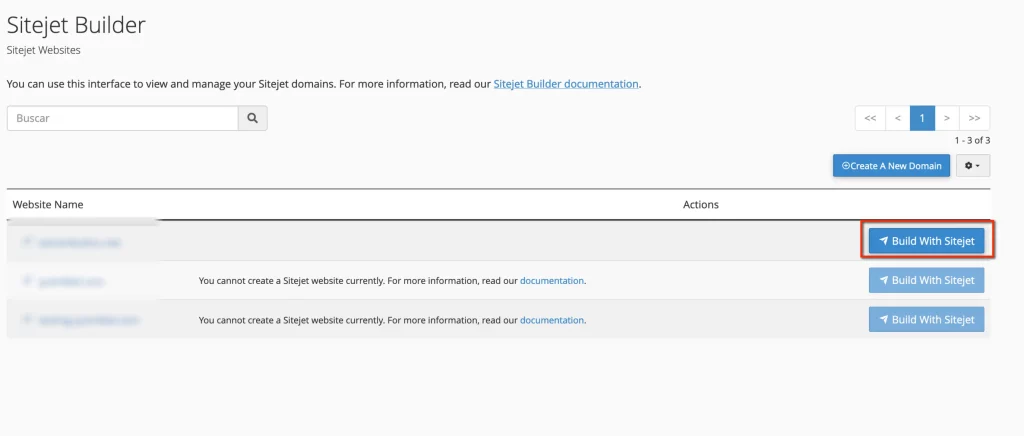Go to last page with >> button
Viewport: 1024px width, 436px height.
pos(974,118)
